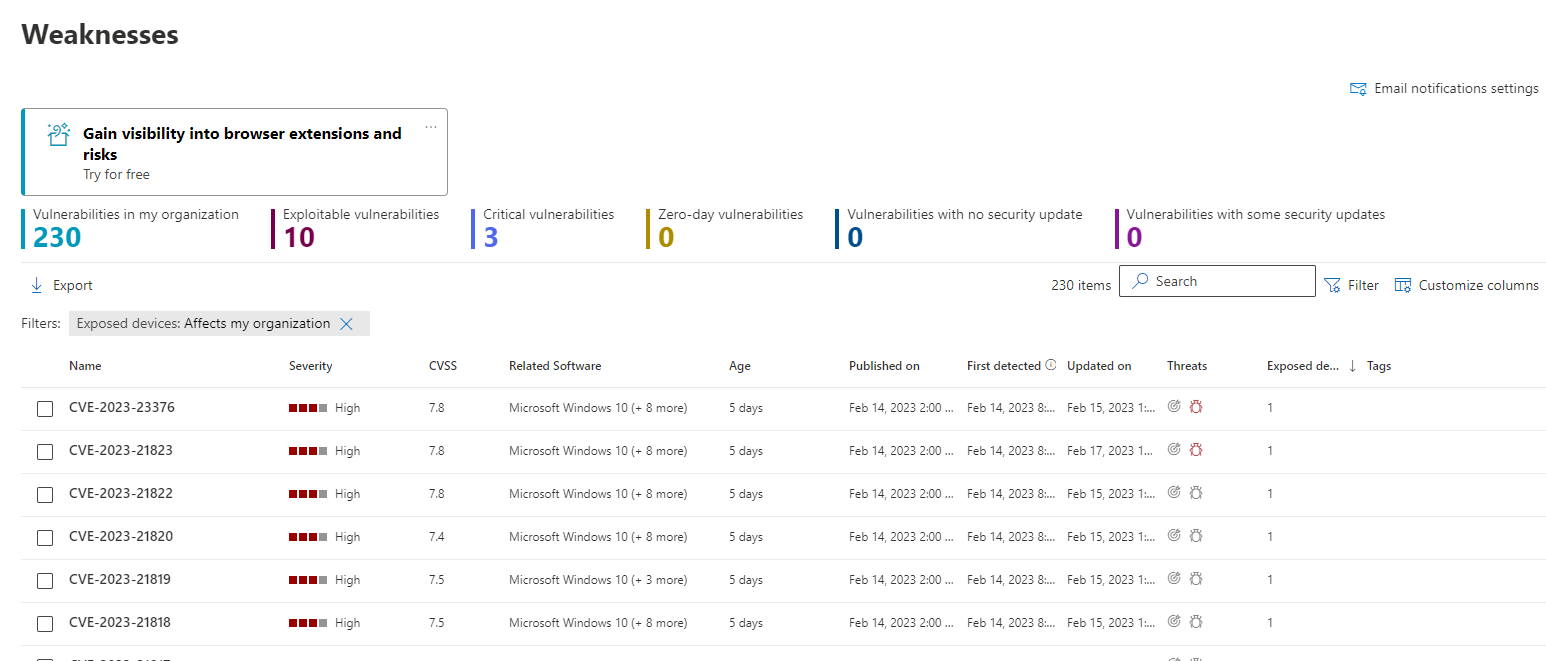Click the Export download arrow icon

37,286
